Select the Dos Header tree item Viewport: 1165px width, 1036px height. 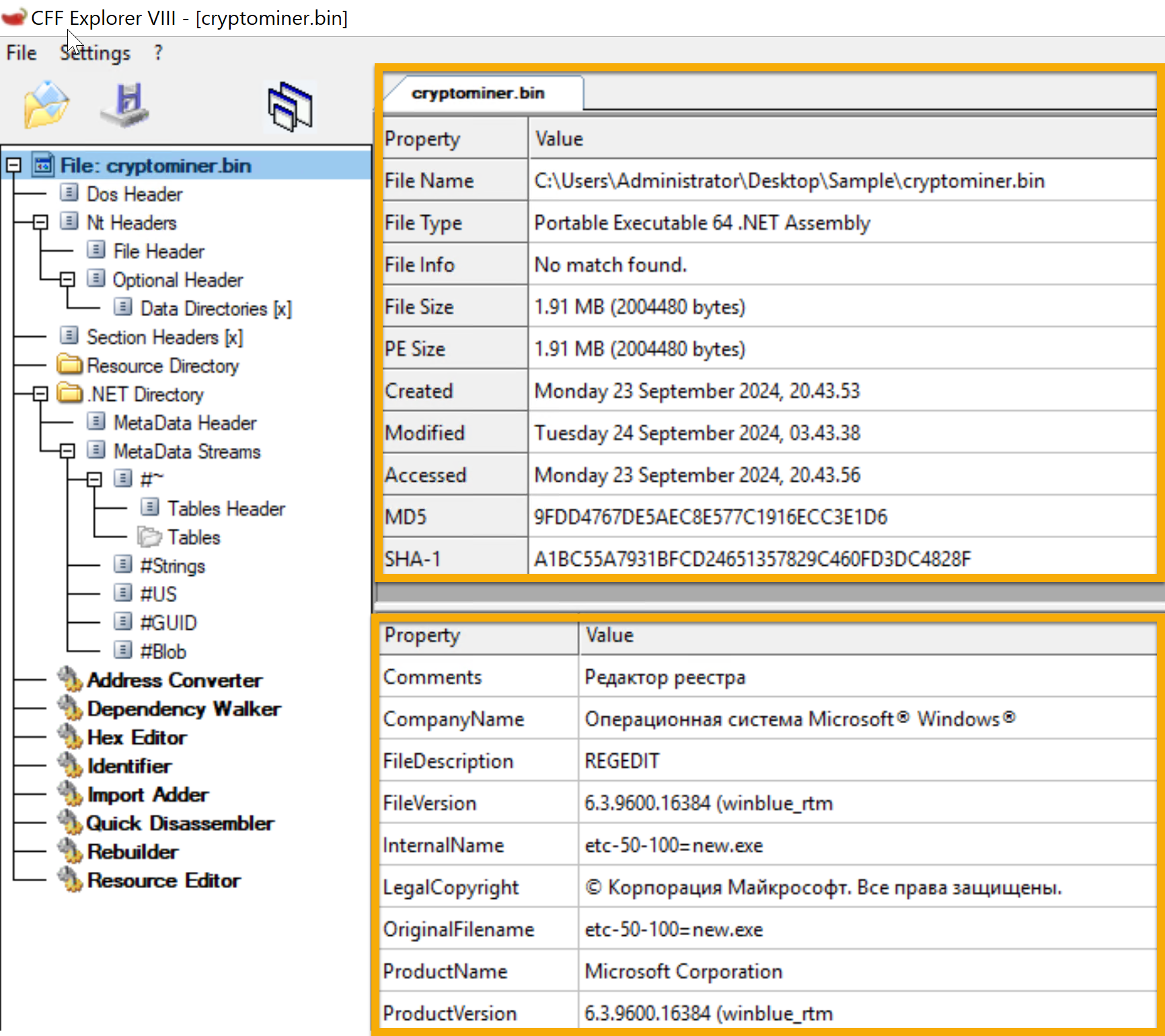pyautogui.click(x=134, y=194)
